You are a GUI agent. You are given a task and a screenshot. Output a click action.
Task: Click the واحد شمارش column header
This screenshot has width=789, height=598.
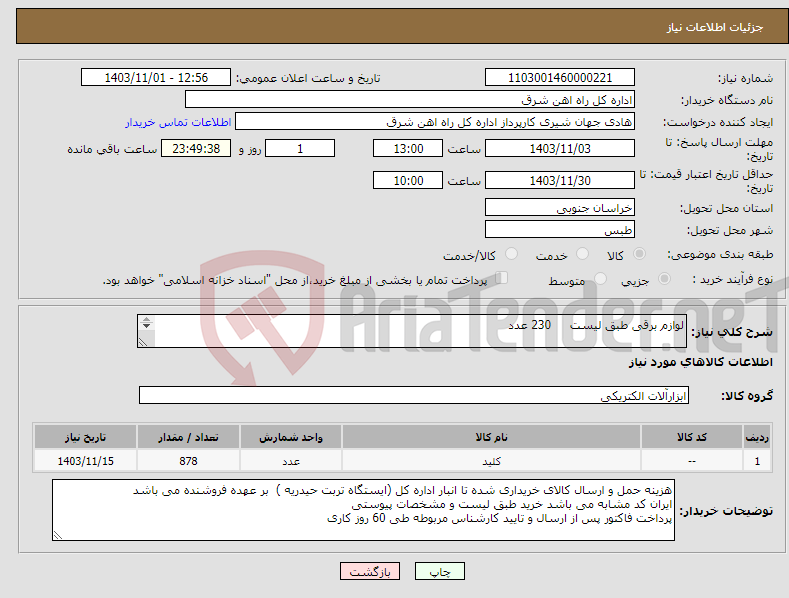coord(291,437)
